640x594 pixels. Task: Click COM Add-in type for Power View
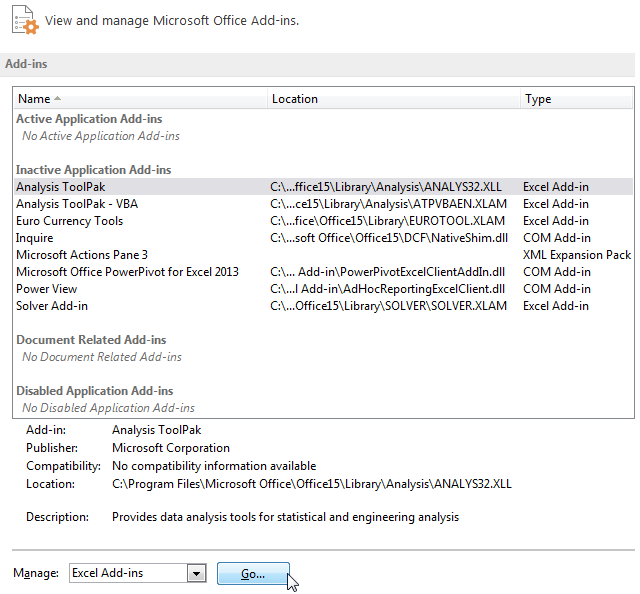[557, 289]
